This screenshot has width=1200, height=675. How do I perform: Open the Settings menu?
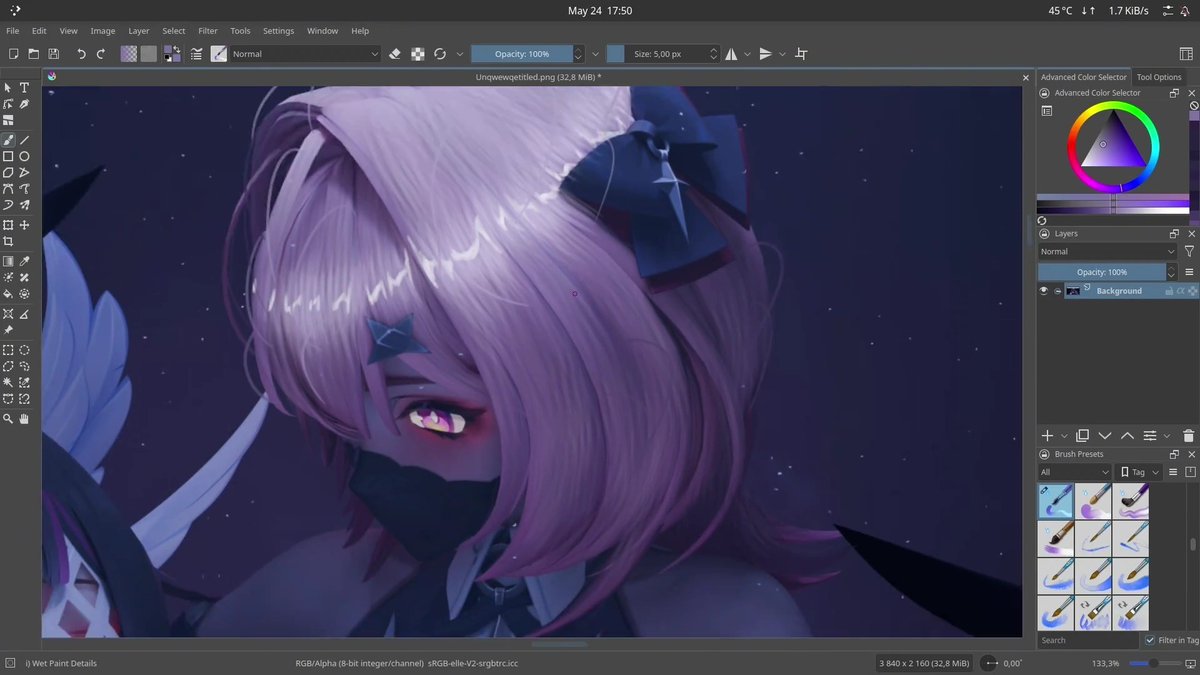coord(279,31)
